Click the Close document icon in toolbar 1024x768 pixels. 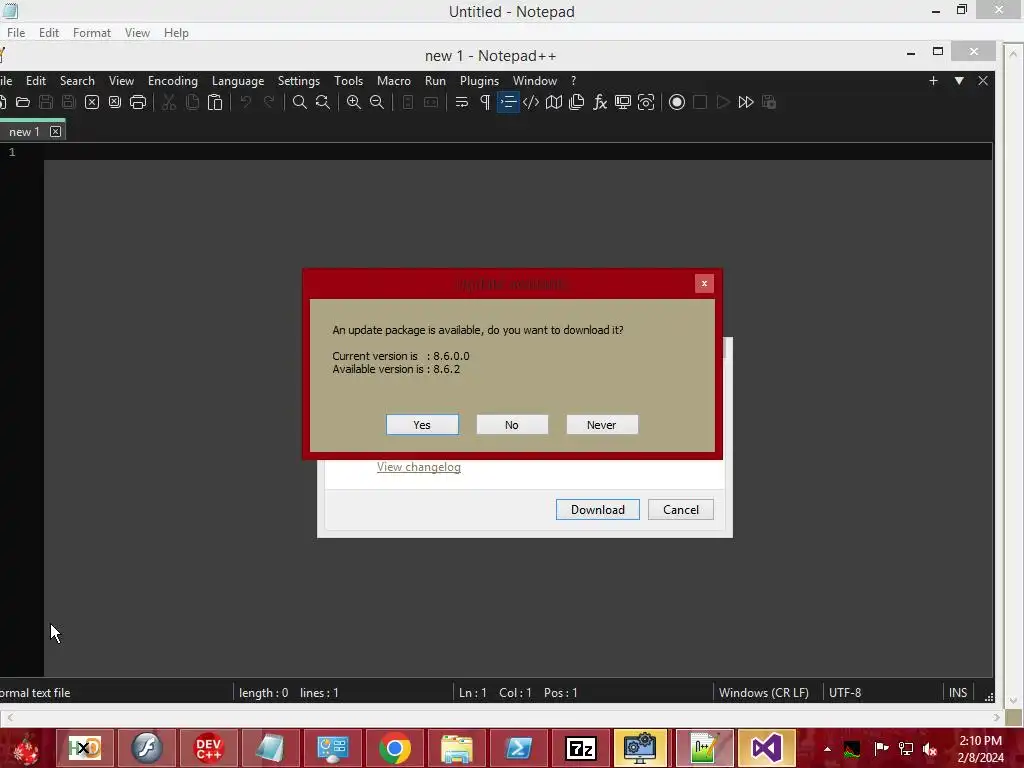(92, 103)
